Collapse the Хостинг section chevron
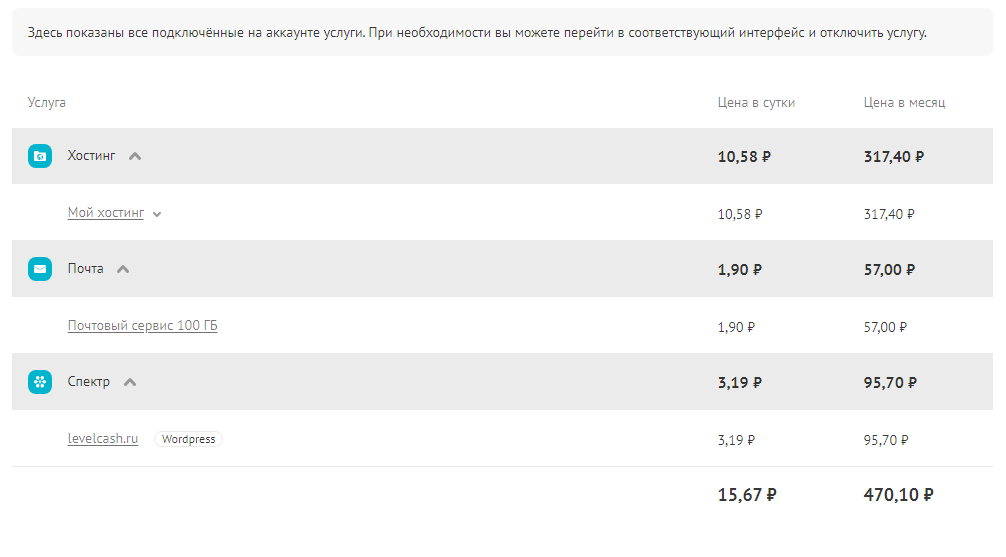Viewport: 1006px width, 557px height. [x=135, y=156]
